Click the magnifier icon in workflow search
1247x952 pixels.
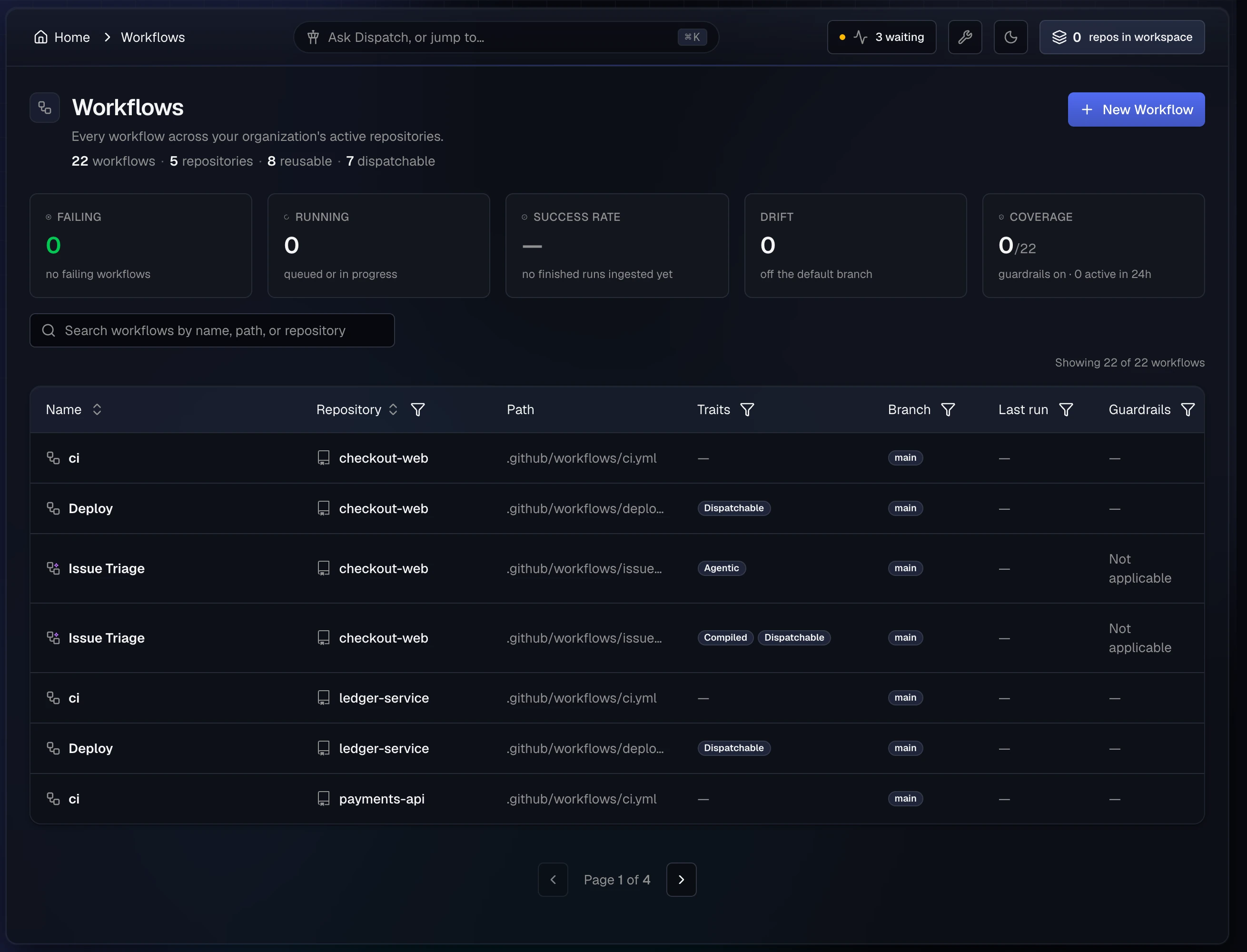[49, 330]
